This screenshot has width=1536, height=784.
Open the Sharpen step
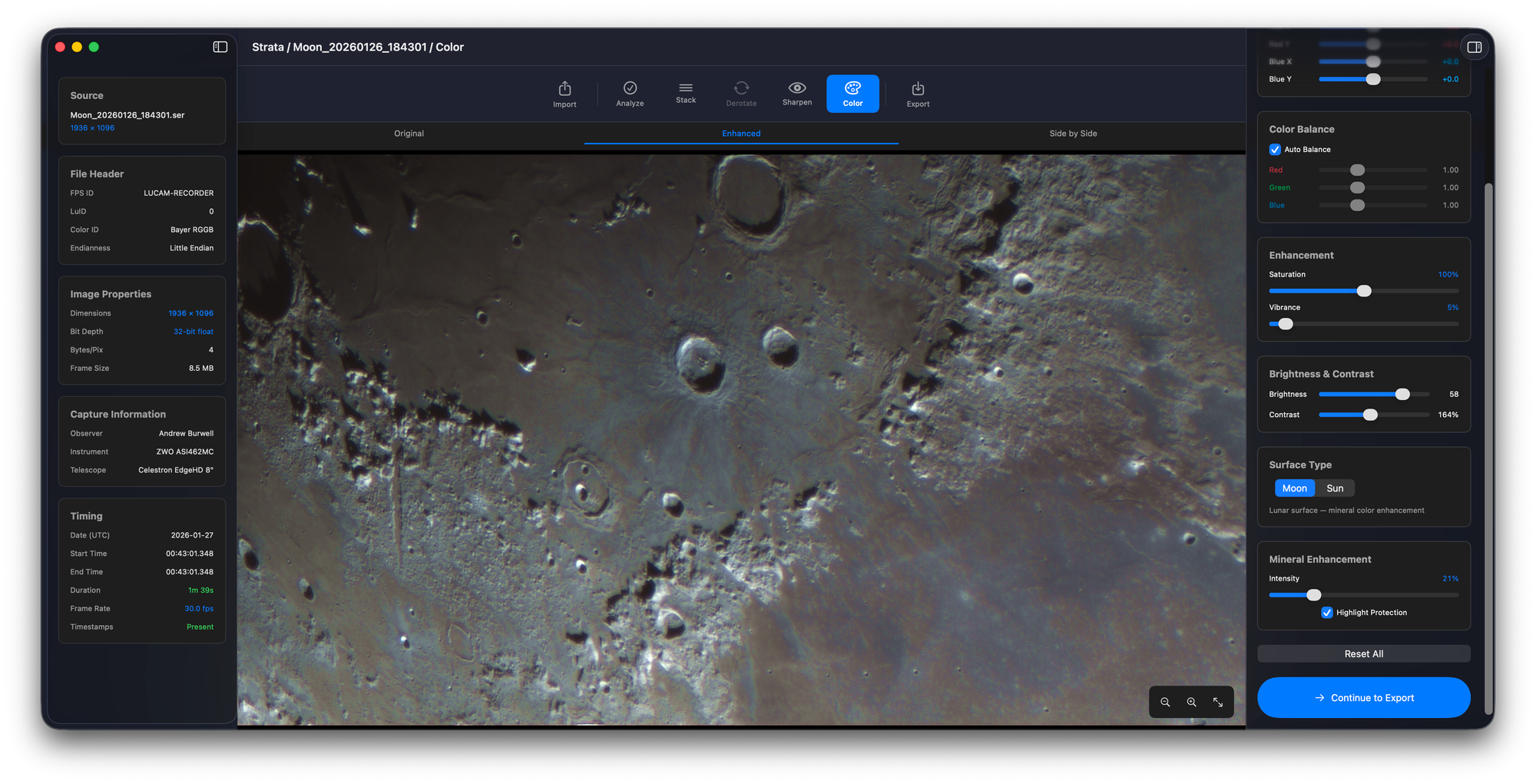[x=797, y=94]
